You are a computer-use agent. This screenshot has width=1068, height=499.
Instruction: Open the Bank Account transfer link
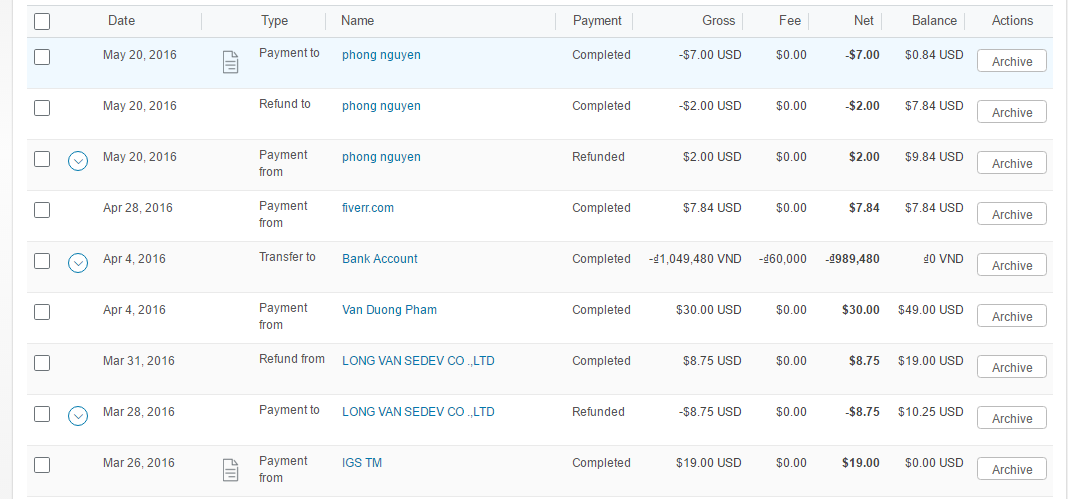coord(380,259)
